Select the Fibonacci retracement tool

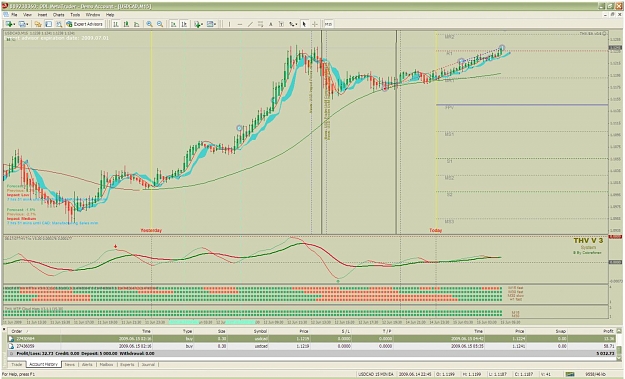tap(260, 24)
